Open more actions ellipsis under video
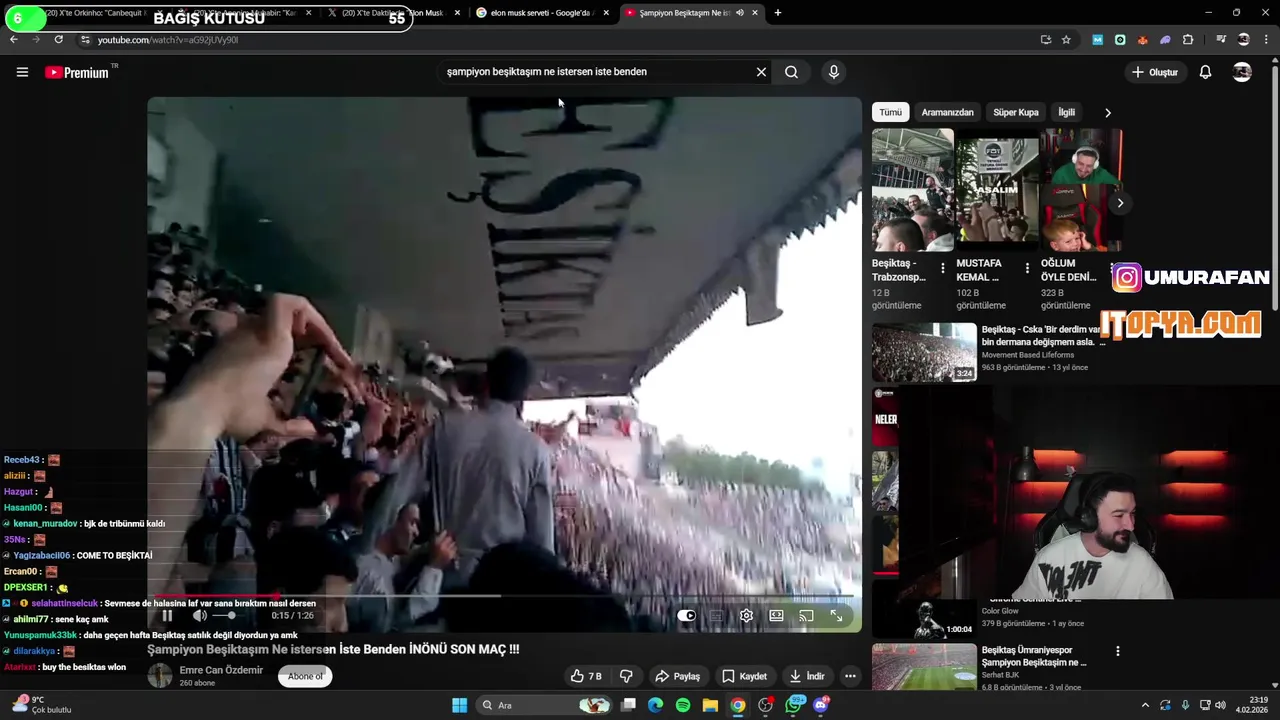 click(x=850, y=676)
